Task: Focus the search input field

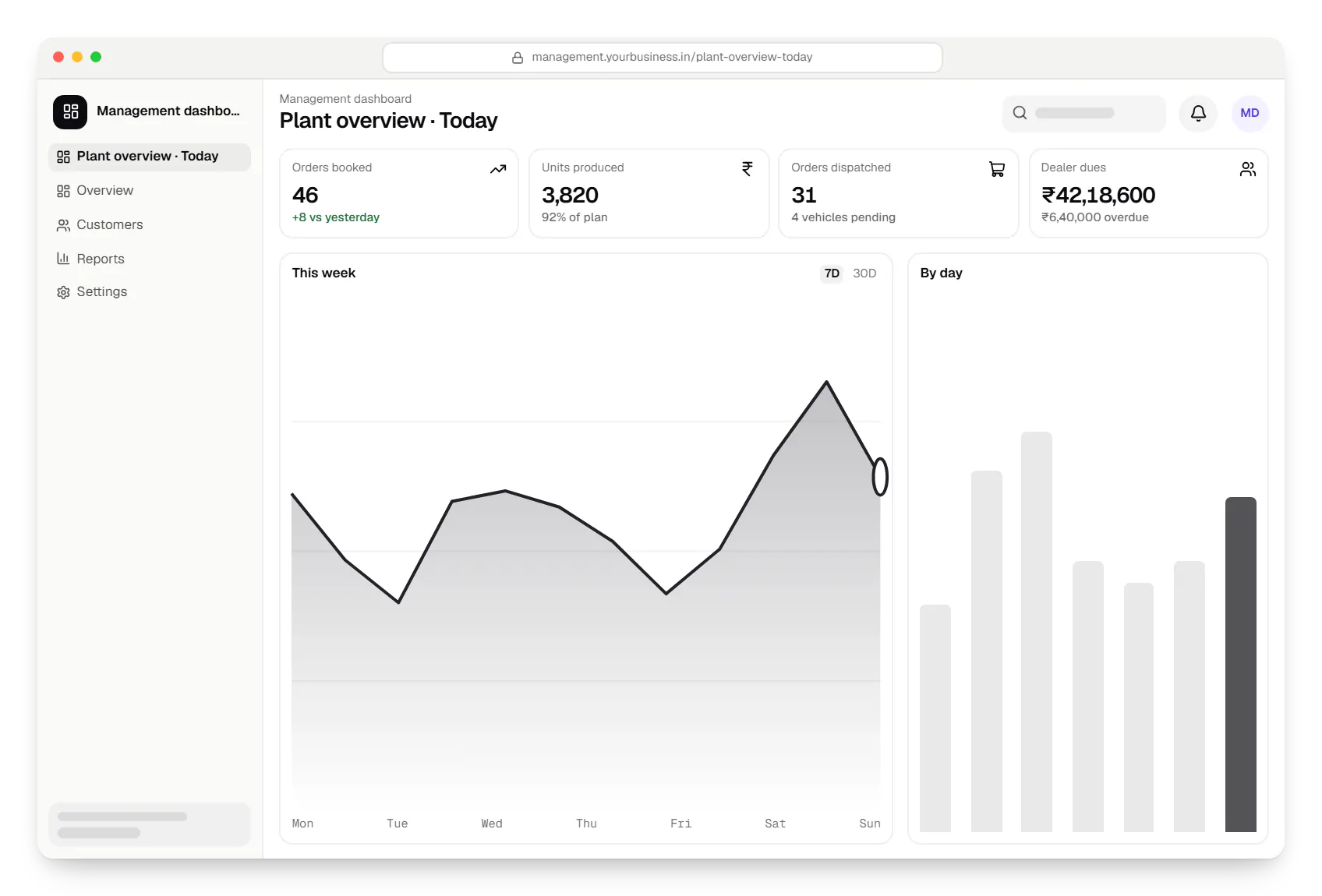Action: 1084,113
